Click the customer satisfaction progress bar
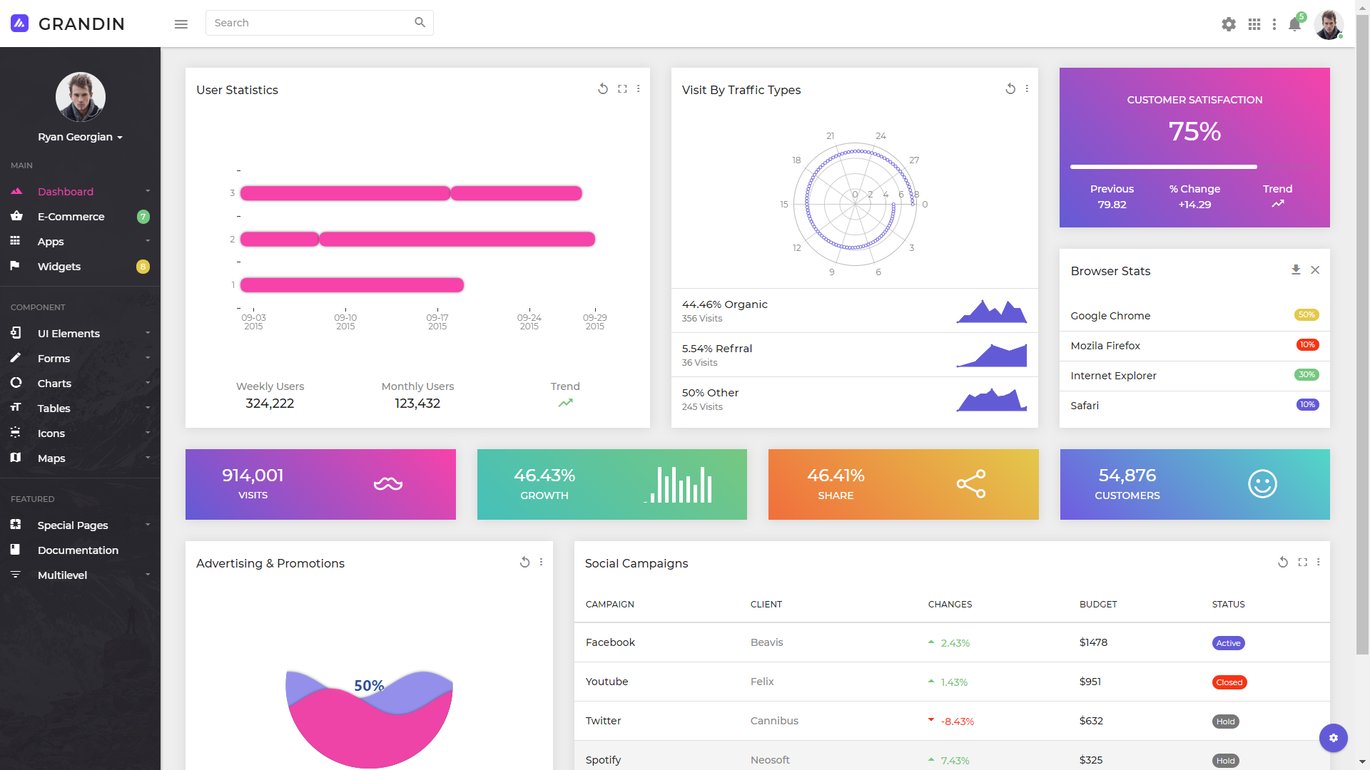 point(1163,167)
